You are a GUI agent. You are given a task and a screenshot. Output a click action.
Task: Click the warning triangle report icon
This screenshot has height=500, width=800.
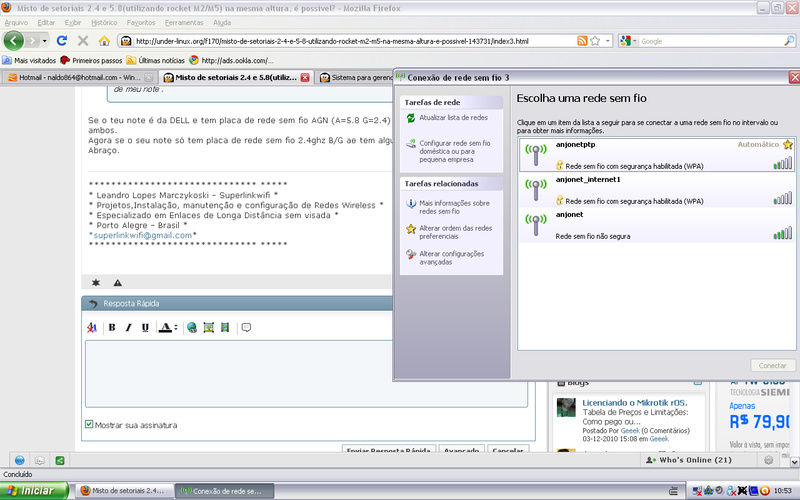(117, 282)
